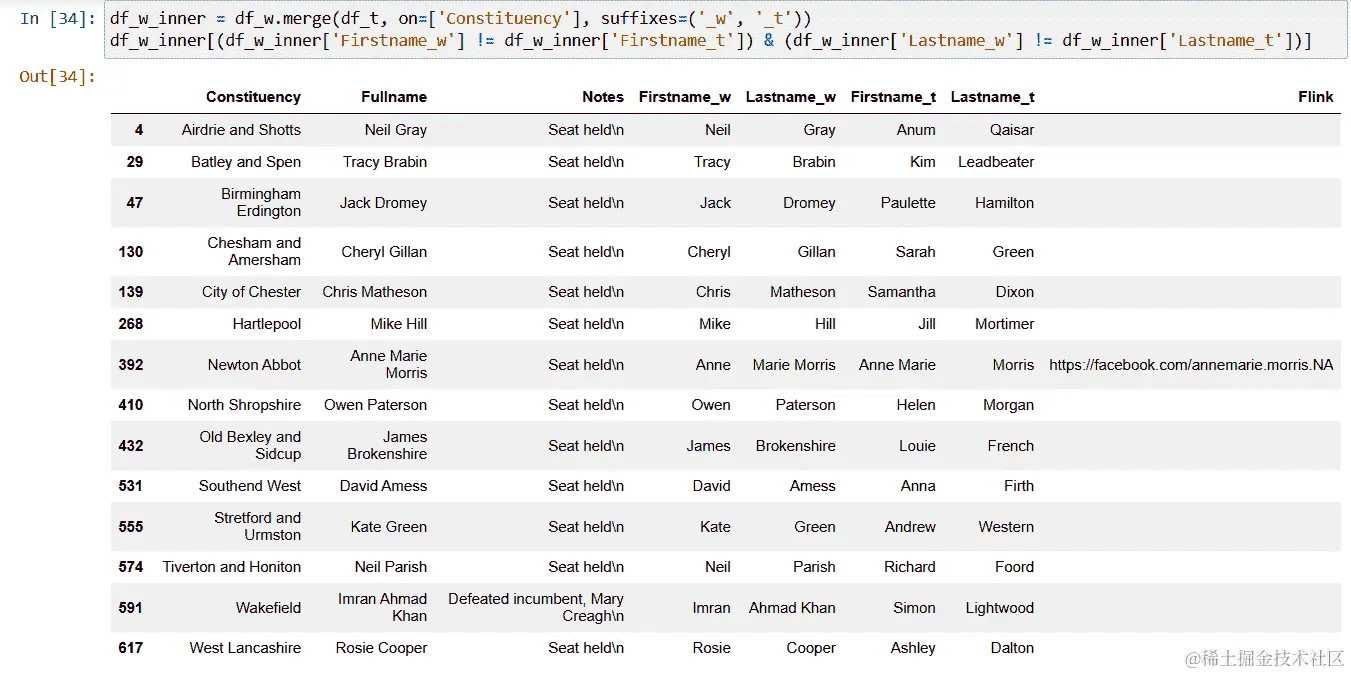Select the Birmingham Erdington cell

[x=261, y=203]
